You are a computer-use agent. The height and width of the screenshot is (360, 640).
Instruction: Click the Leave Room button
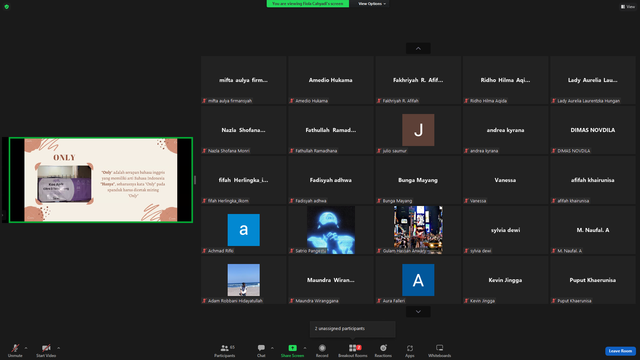coord(620,351)
